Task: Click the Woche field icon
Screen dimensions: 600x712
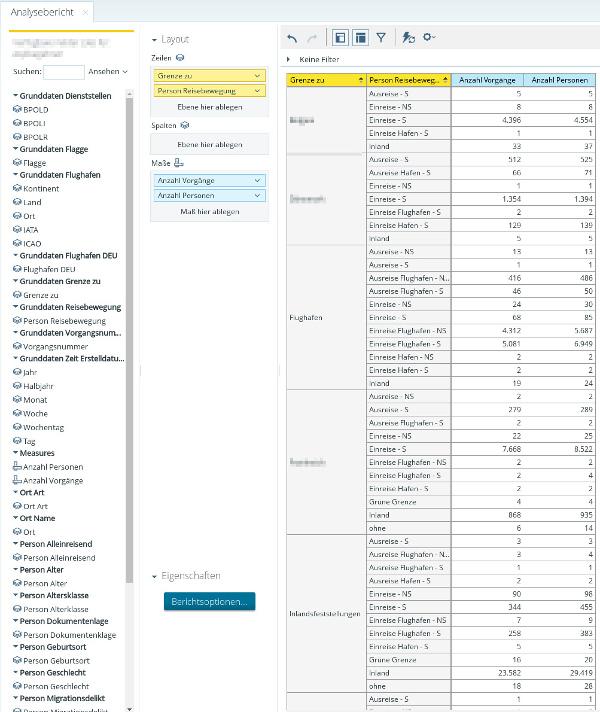Action: pos(17,413)
